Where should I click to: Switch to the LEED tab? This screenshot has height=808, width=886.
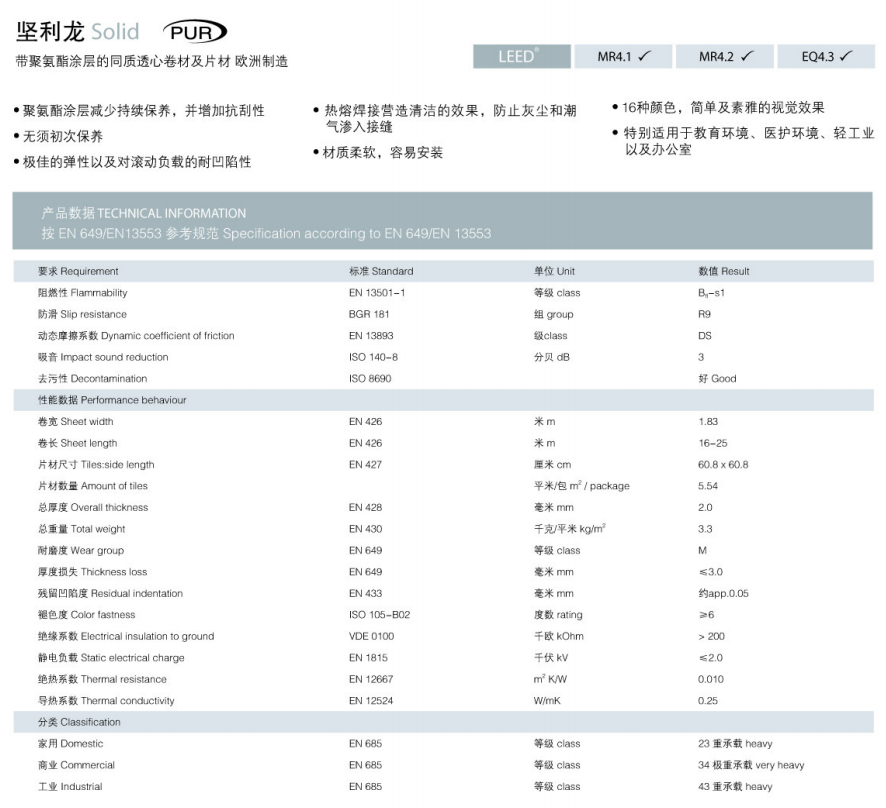coord(521,56)
